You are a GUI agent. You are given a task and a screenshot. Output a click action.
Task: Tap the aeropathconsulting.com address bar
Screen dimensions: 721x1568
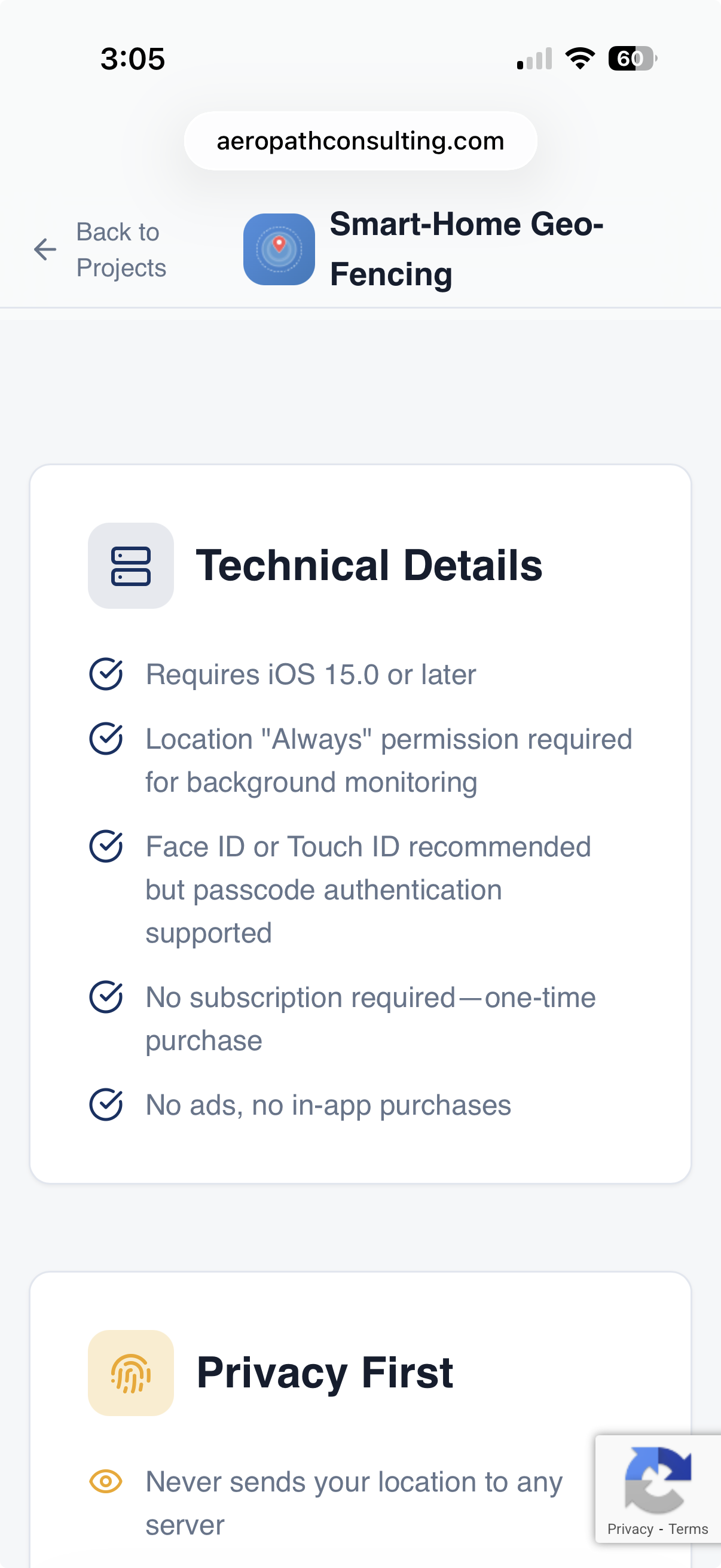click(x=360, y=141)
